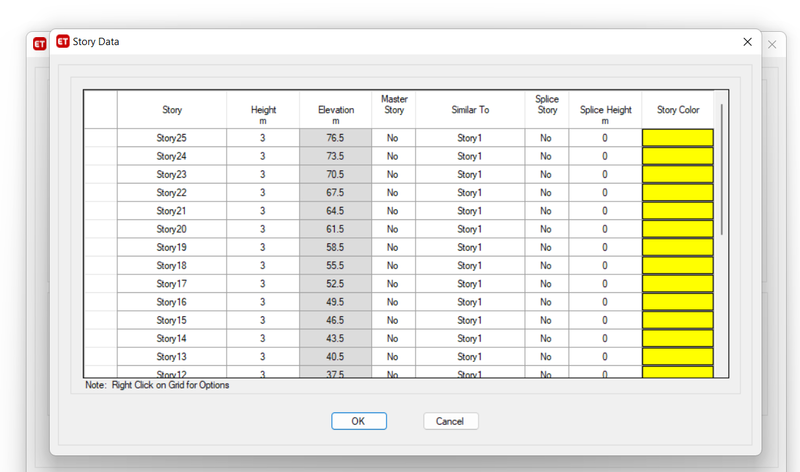Click the 49.5 elevation cell
This screenshot has width=800, height=472.
pos(336,302)
